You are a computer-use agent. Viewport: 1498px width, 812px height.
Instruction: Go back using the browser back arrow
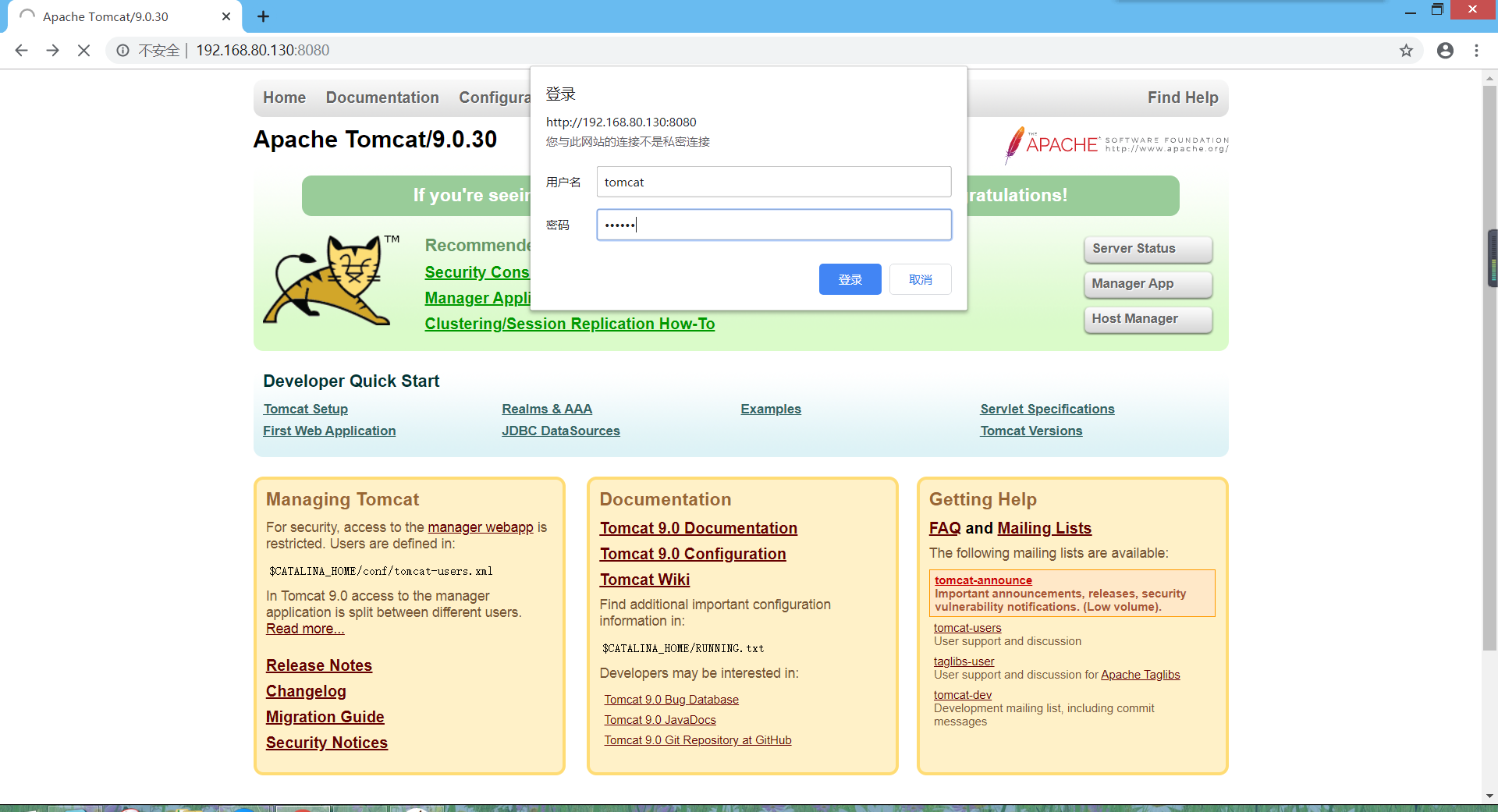pyautogui.click(x=21, y=51)
